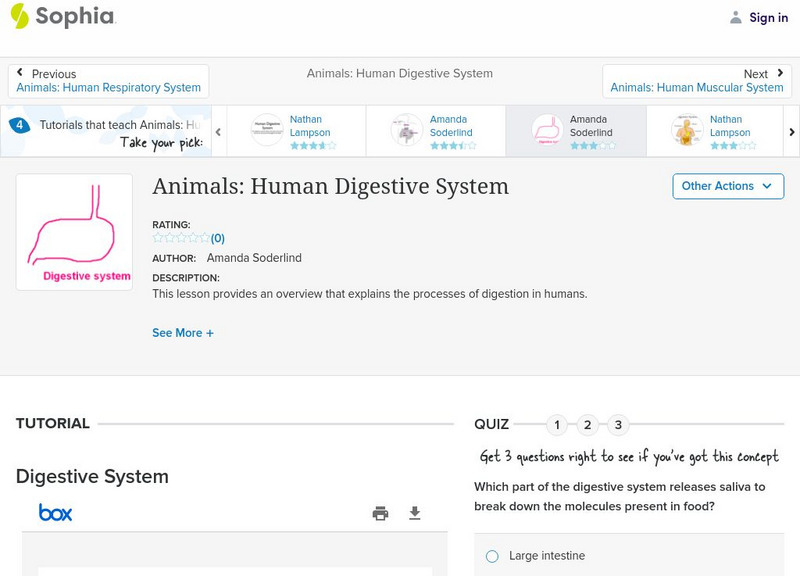Open the print option for the tutorial document

click(x=380, y=512)
